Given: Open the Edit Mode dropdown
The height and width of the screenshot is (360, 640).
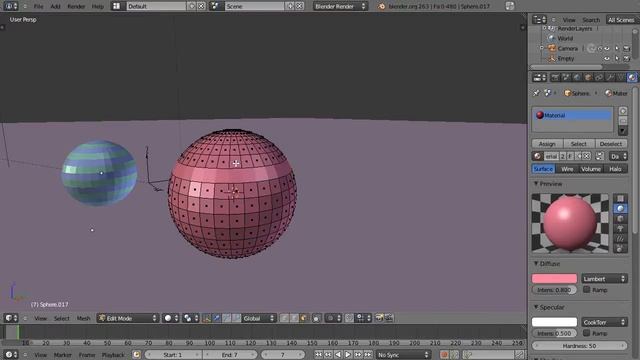Looking at the screenshot, I should (128, 318).
